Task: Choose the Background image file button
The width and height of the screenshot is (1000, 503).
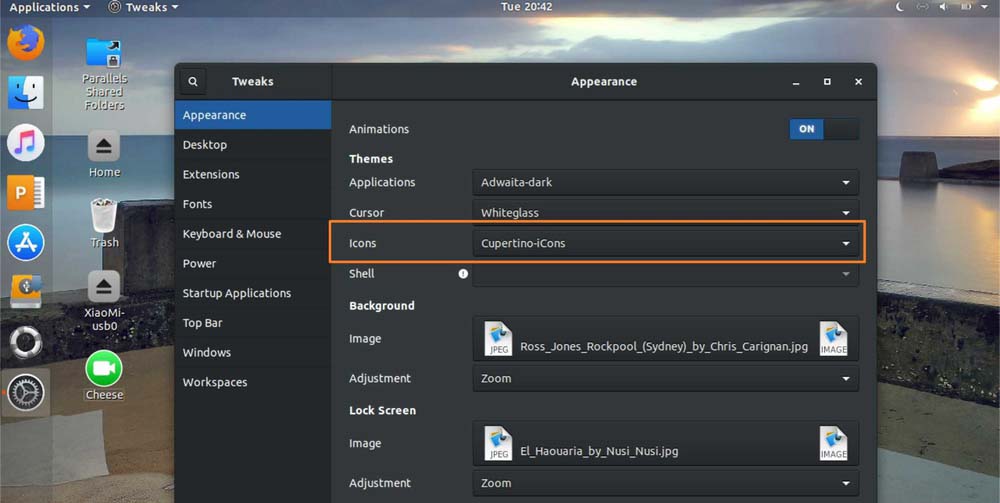Action: coord(665,340)
